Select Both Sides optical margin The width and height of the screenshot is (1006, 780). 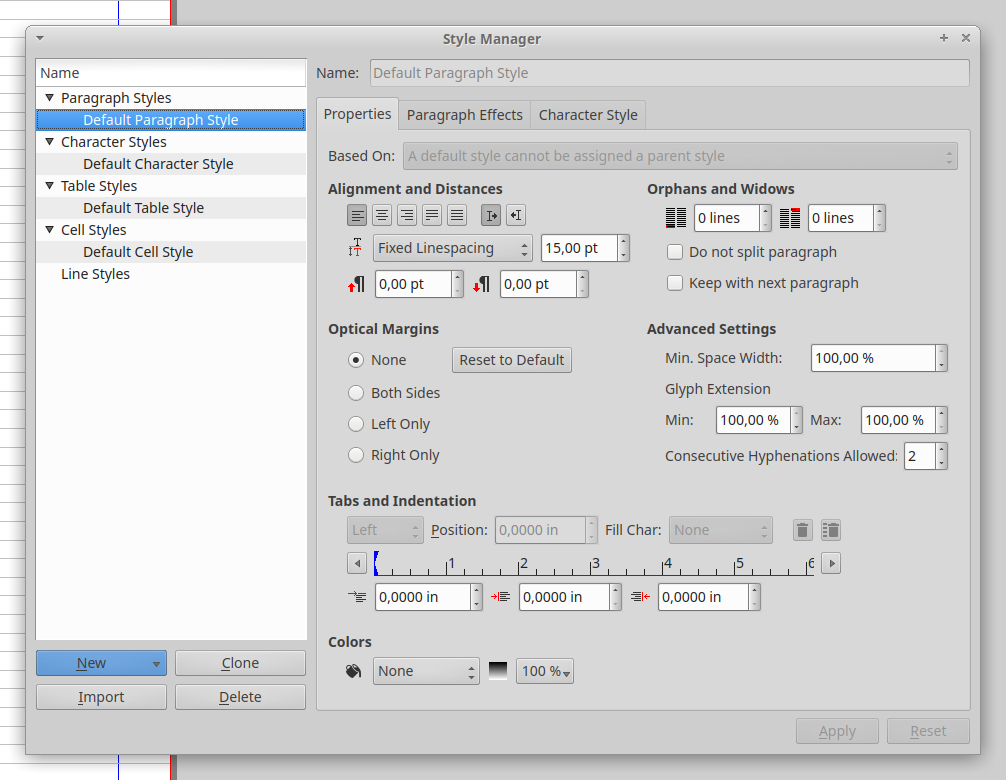[x=356, y=393]
